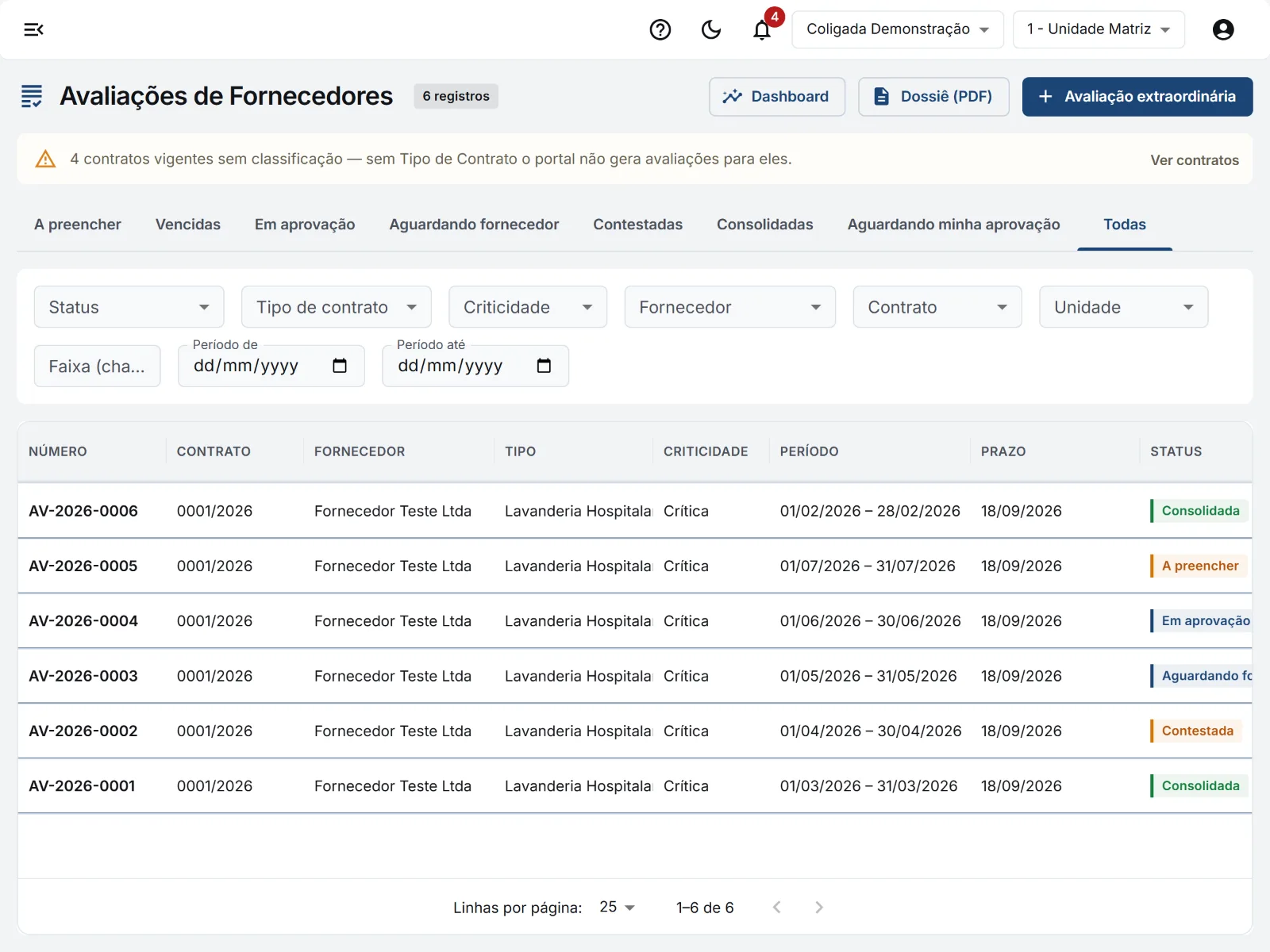The height and width of the screenshot is (952, 1270).
Task: Open the Coligada Demonstração selector
Action: 898,29
